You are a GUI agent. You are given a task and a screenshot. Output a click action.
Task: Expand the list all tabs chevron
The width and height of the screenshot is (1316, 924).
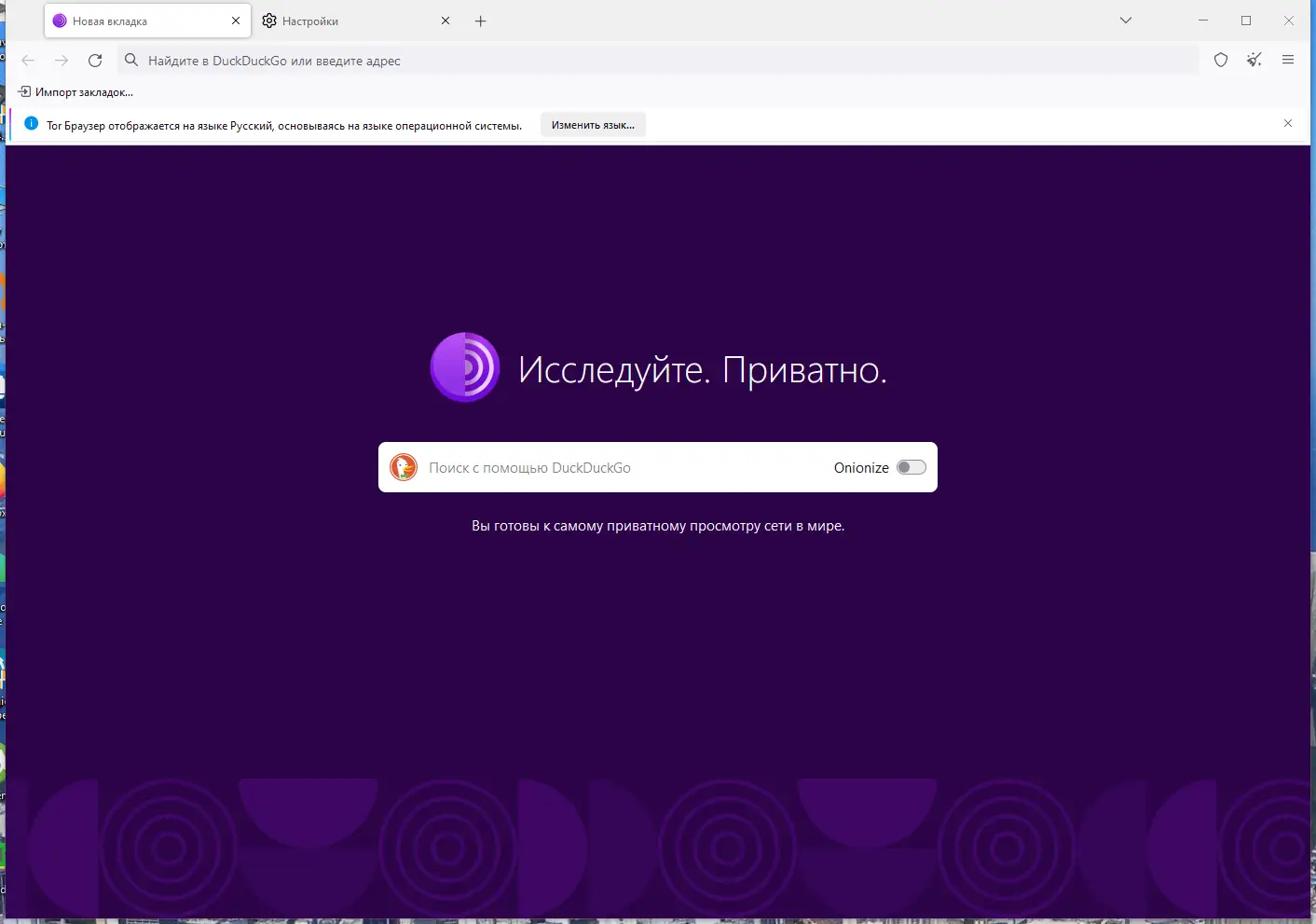[x=1126, y=21]
